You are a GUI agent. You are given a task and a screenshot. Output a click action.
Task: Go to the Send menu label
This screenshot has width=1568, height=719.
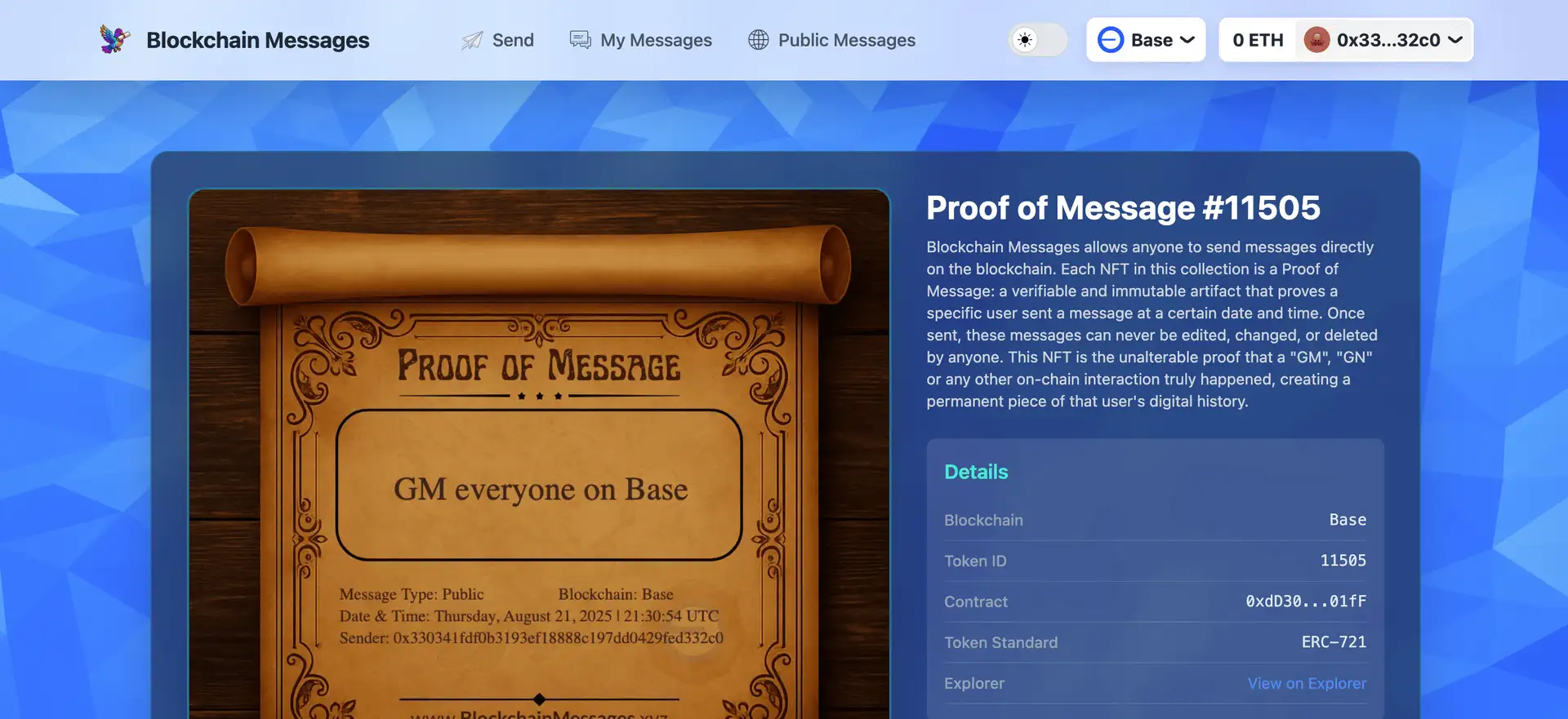click(x=513, y=40)
